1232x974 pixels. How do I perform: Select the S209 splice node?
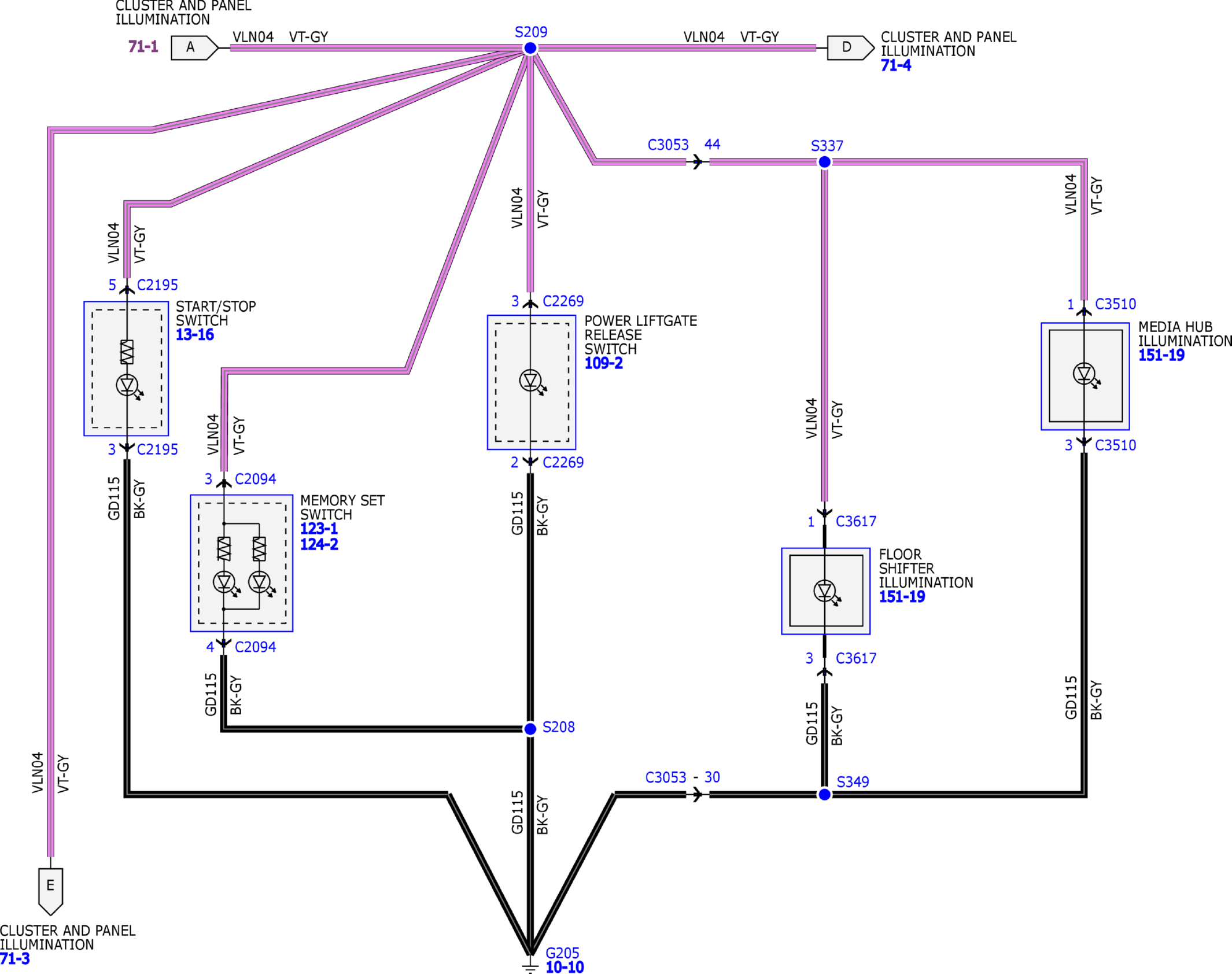530,48
